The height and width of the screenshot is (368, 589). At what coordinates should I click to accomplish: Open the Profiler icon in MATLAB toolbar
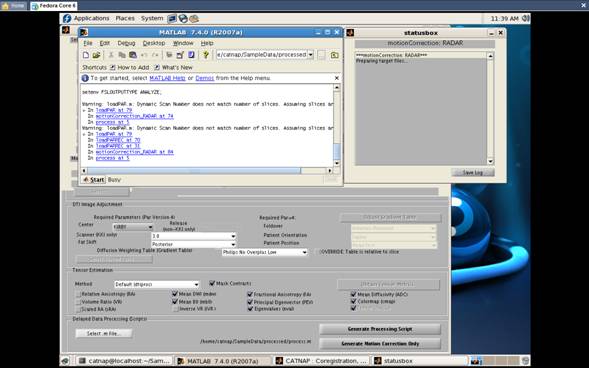coord(191,55)
